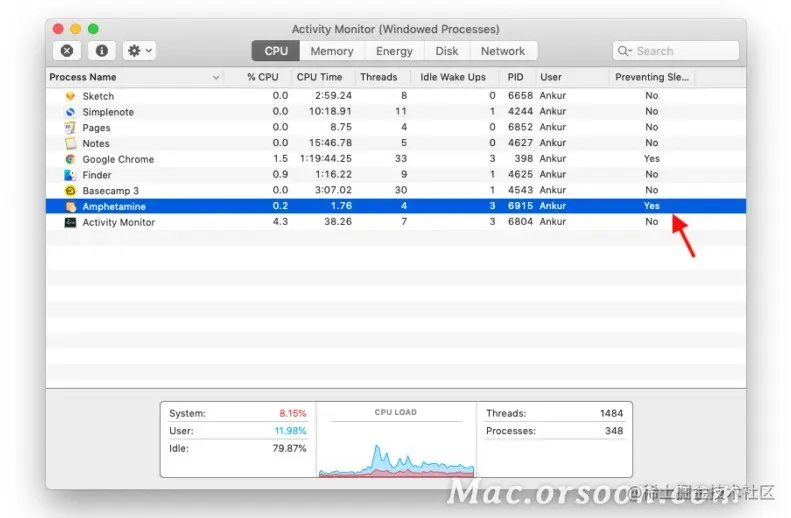Select the Notes process name
Image resolution: width=791 pixels, height=518 pixels.
pos(96,143)
